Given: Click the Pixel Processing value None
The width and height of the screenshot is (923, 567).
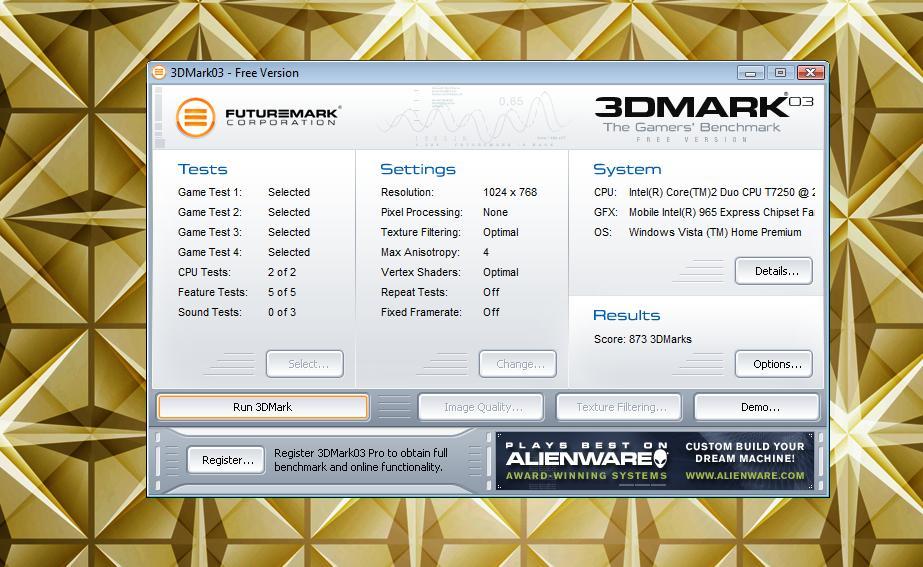Looking at the screenshot, I should (x=495, y=213).
